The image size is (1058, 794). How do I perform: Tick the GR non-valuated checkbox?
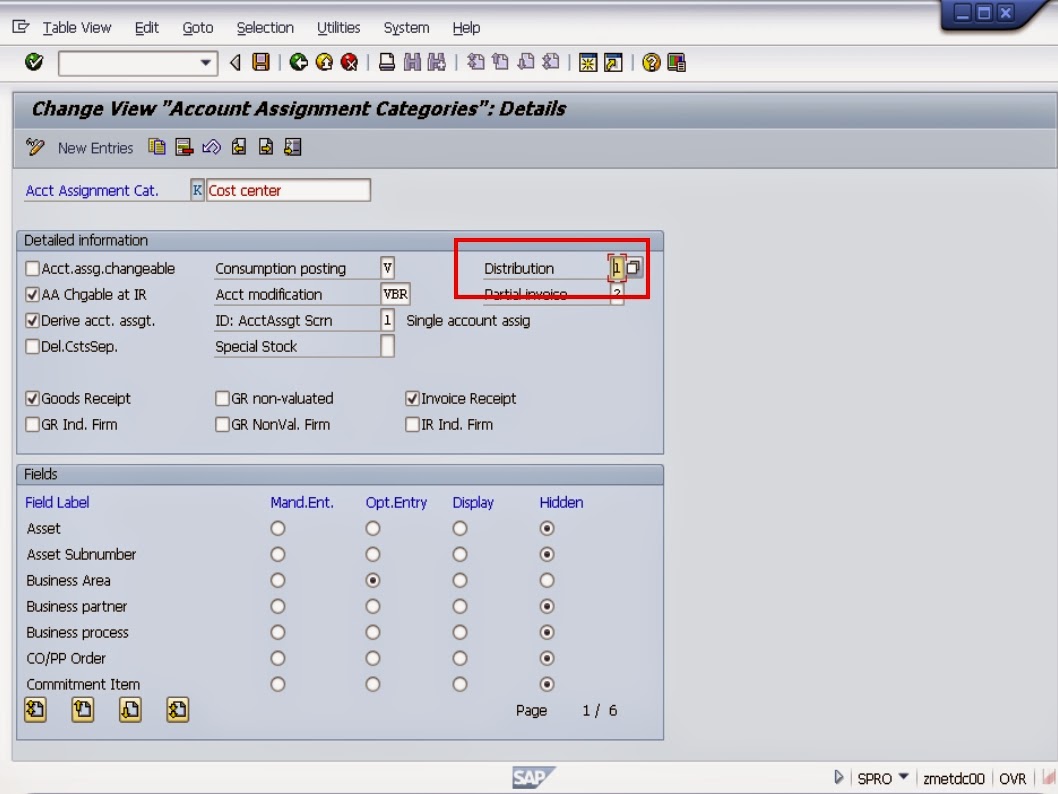coord(222,398)
